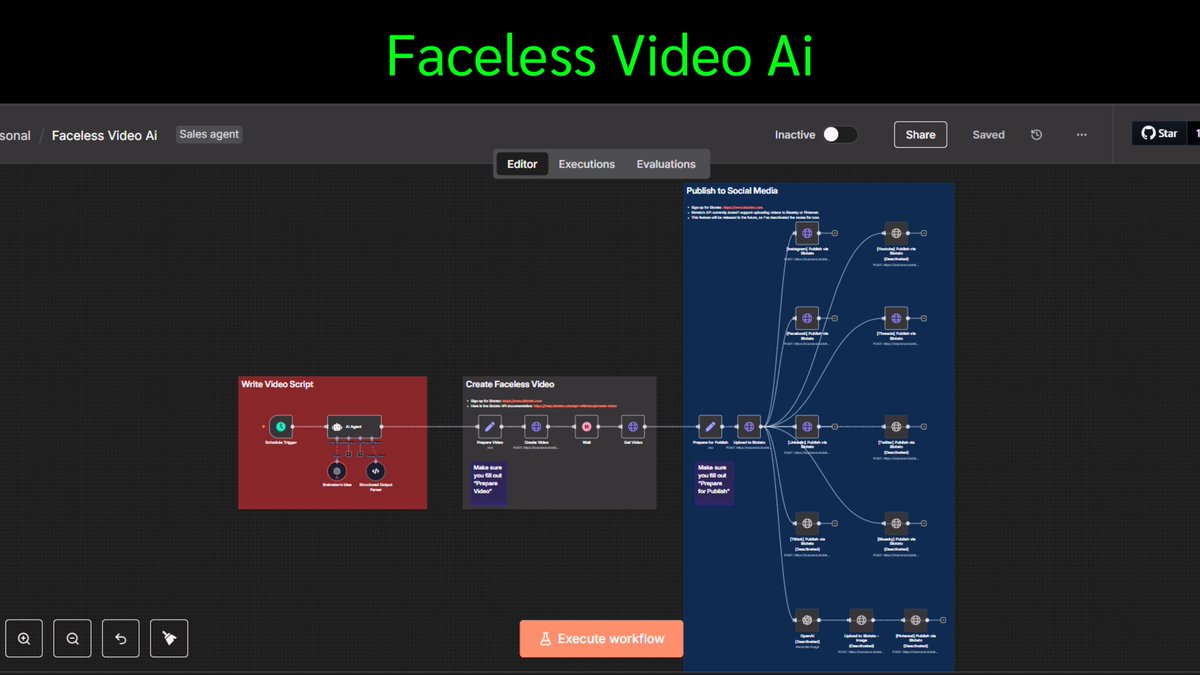The height and width of the screenshot is (675, 1200).
Task: Open the Upload to Blotato node
Action: coord(749,427)
